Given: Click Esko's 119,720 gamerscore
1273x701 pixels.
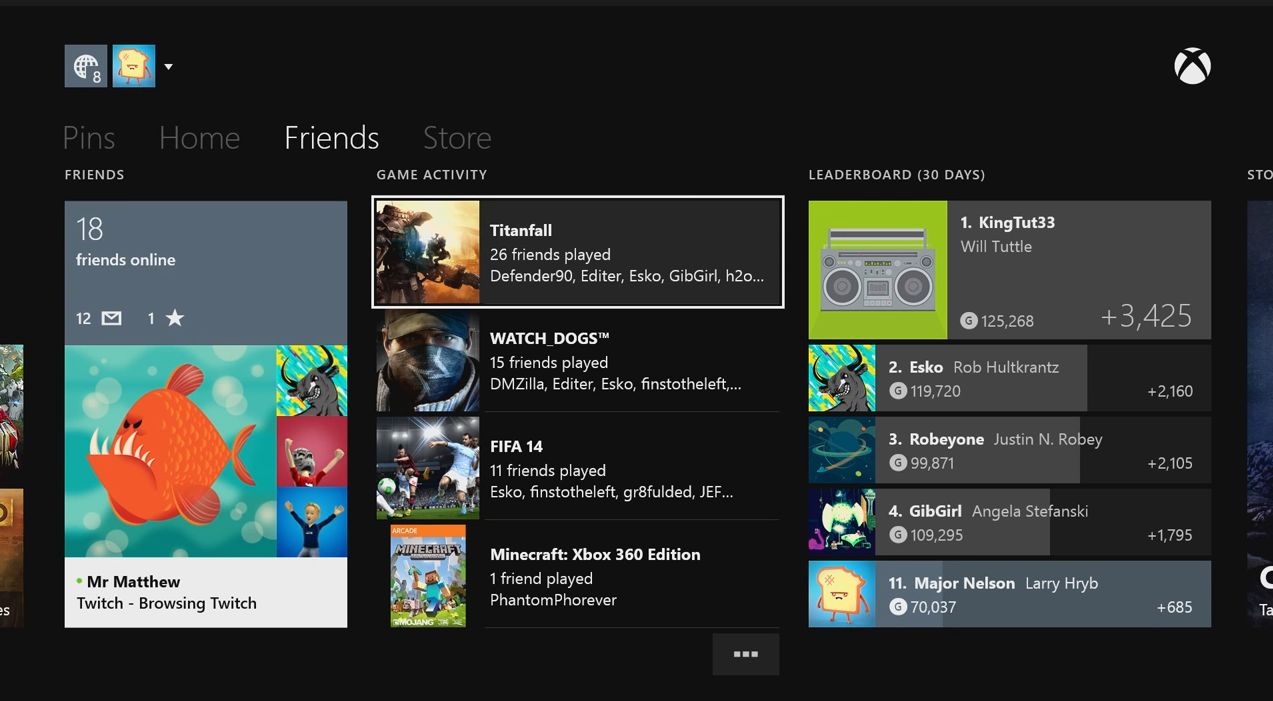Looking at the screenshot, I should coord(935,391).
